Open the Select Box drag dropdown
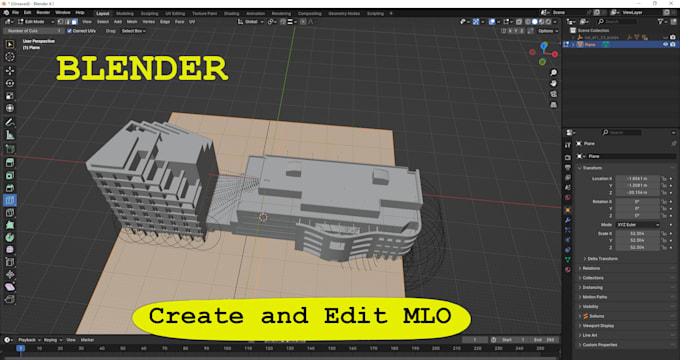This screenshot has width=680, height=360. tap(133, 31)
